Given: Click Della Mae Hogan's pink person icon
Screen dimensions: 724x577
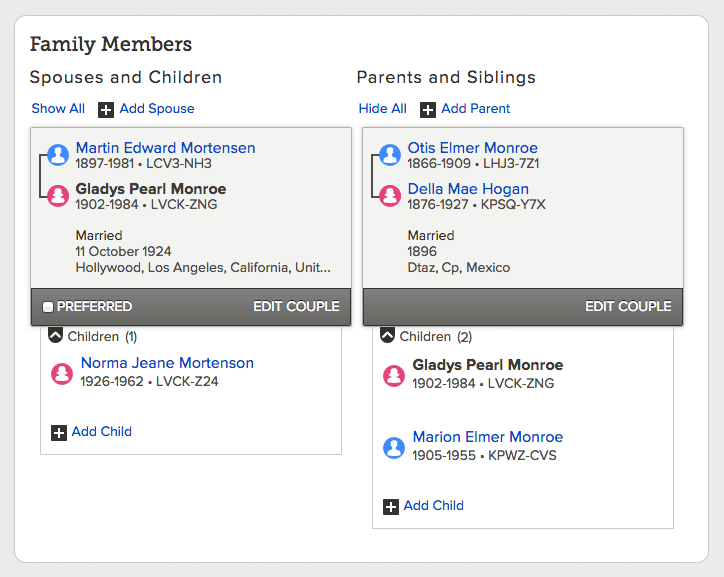Looking at the screenshot, I should 390,196.
